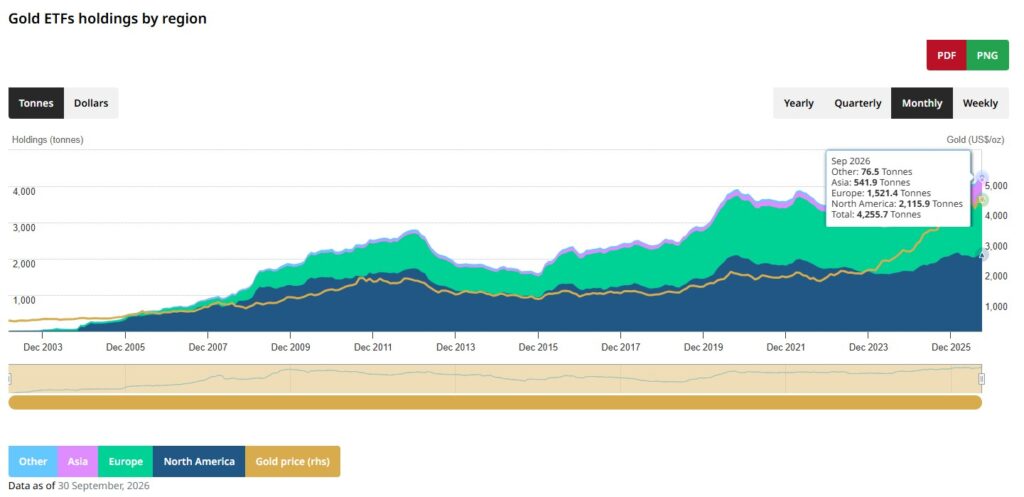
Task: Toggle North America series legend
Action: click(199, 461)
